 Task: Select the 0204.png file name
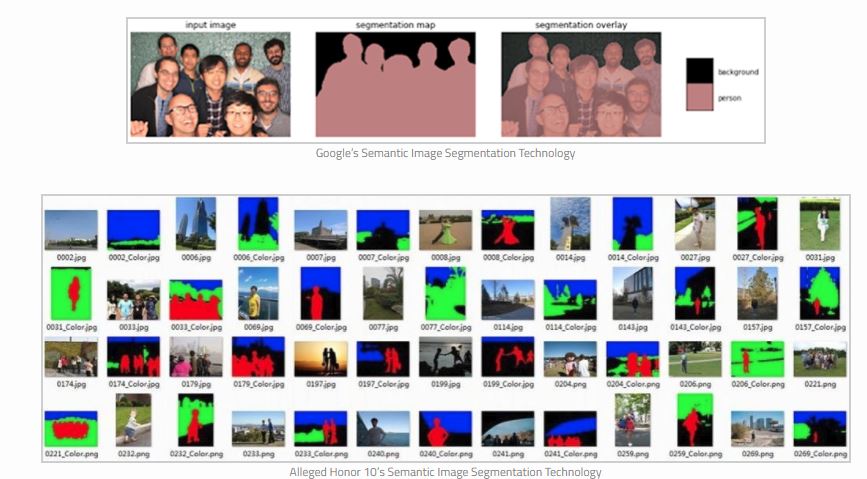(570, 384)
